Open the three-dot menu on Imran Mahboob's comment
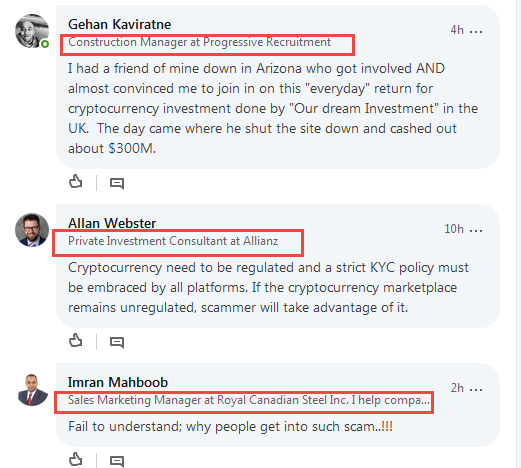Image resolution: width=521 pixels, height=468 pixels. pos(476,389)
